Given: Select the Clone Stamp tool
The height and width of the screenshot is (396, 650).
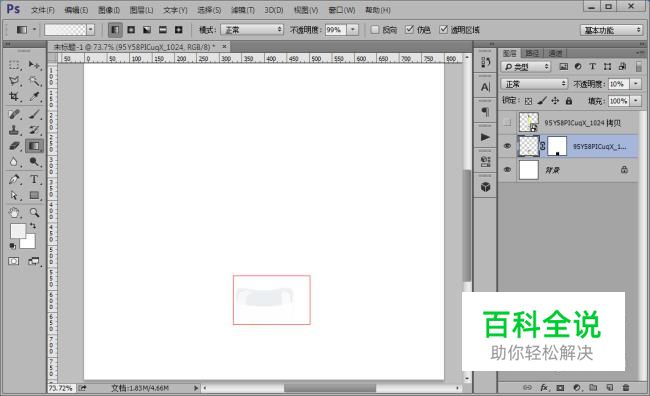Looking at the screenshot, I should pyautogui.click(x=14, y=130).
